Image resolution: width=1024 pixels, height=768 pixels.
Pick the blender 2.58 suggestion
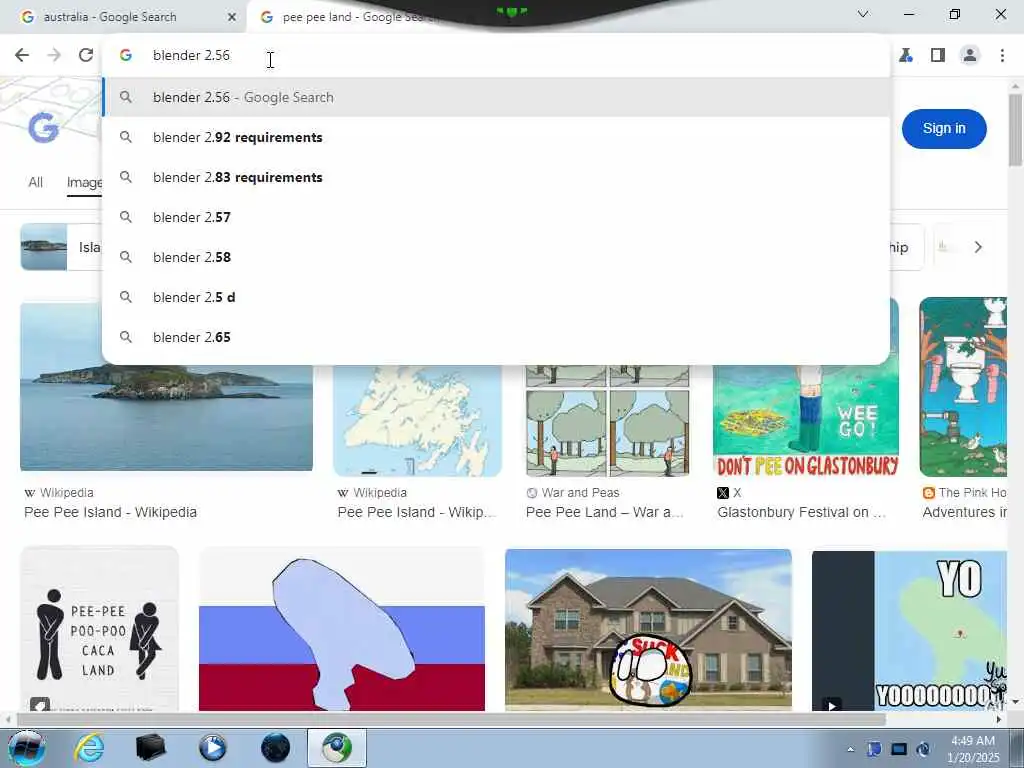pos(496,257)
